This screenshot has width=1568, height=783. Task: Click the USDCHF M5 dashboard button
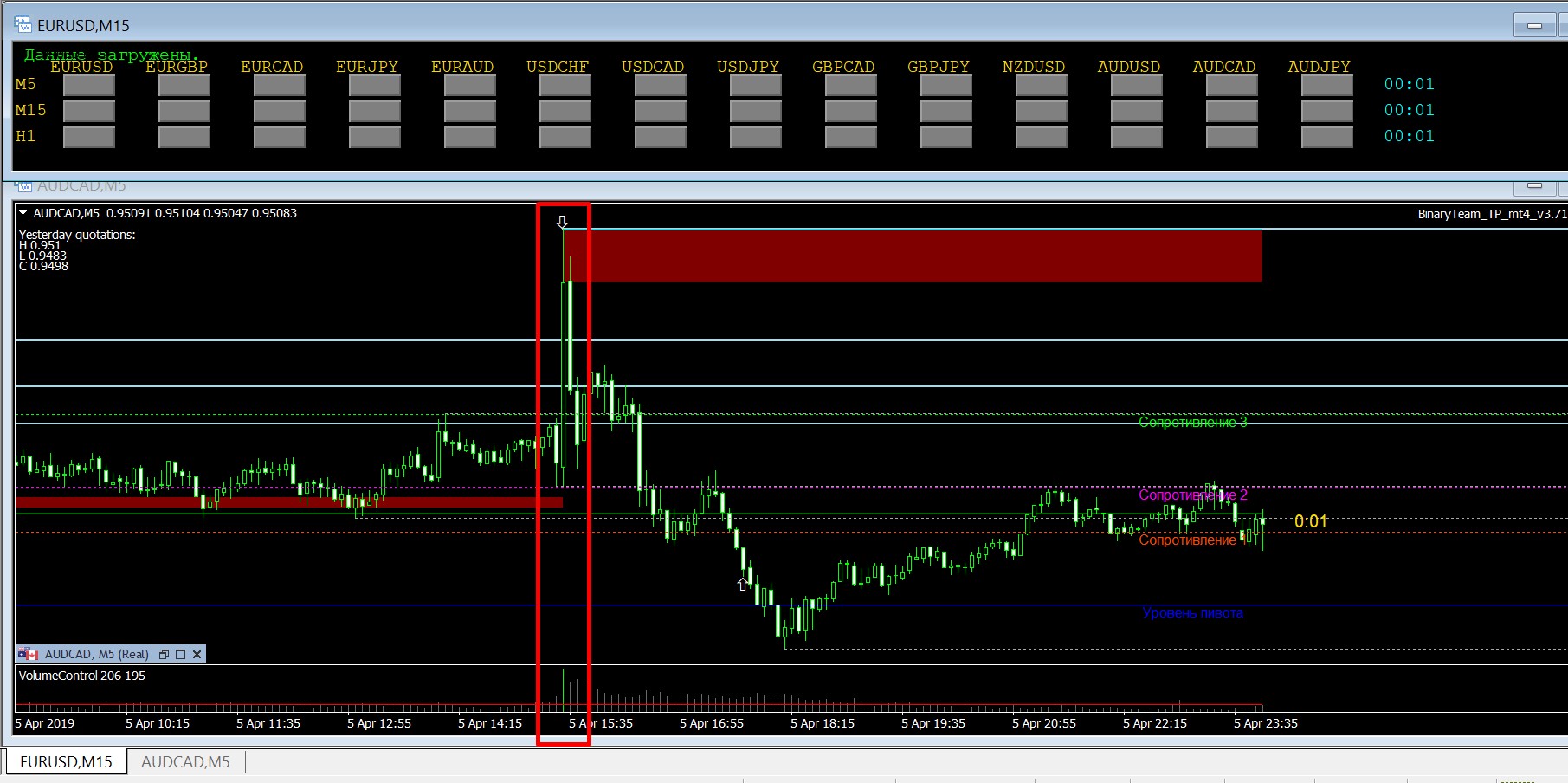(x=565, y=85)
